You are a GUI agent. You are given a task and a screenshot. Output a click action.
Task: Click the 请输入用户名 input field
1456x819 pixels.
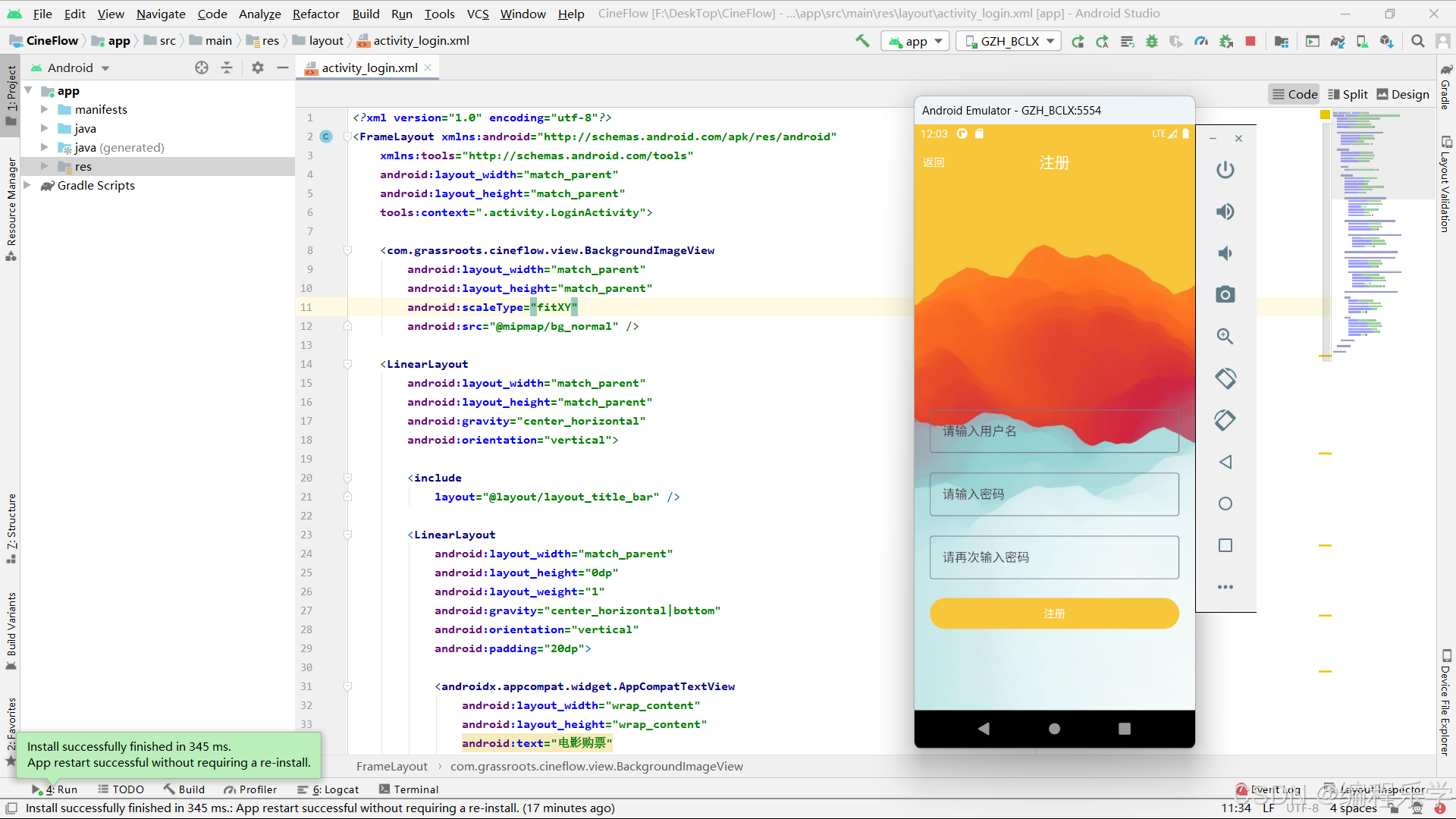(1053, 431)
